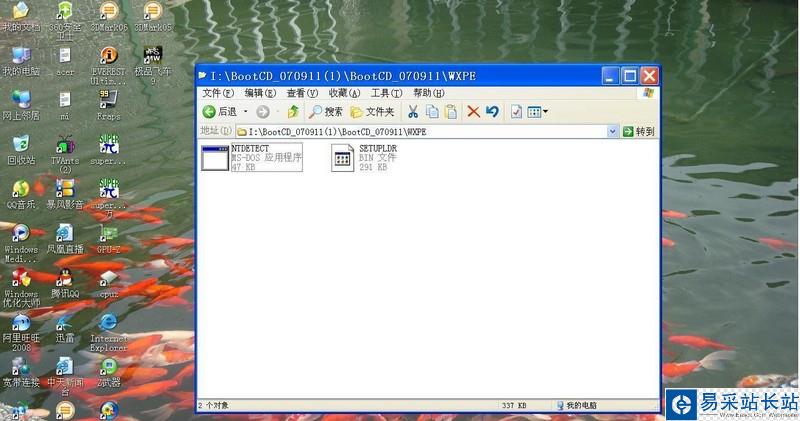Select the mi desktop file
The width and height of the screenshot is (800, 421).
point(65,106)
